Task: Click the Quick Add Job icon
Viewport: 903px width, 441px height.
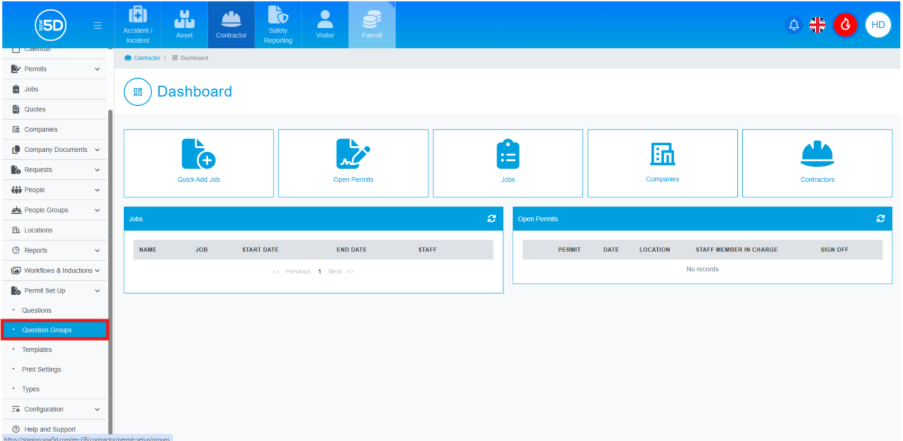Action: pos(198,153)
